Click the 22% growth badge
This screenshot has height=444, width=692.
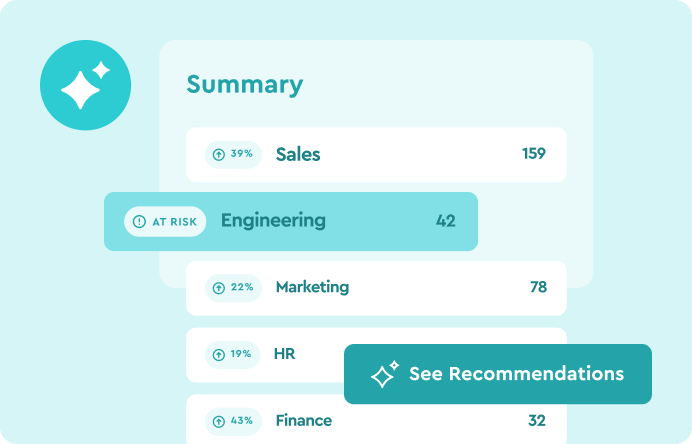tap(234, 287)
